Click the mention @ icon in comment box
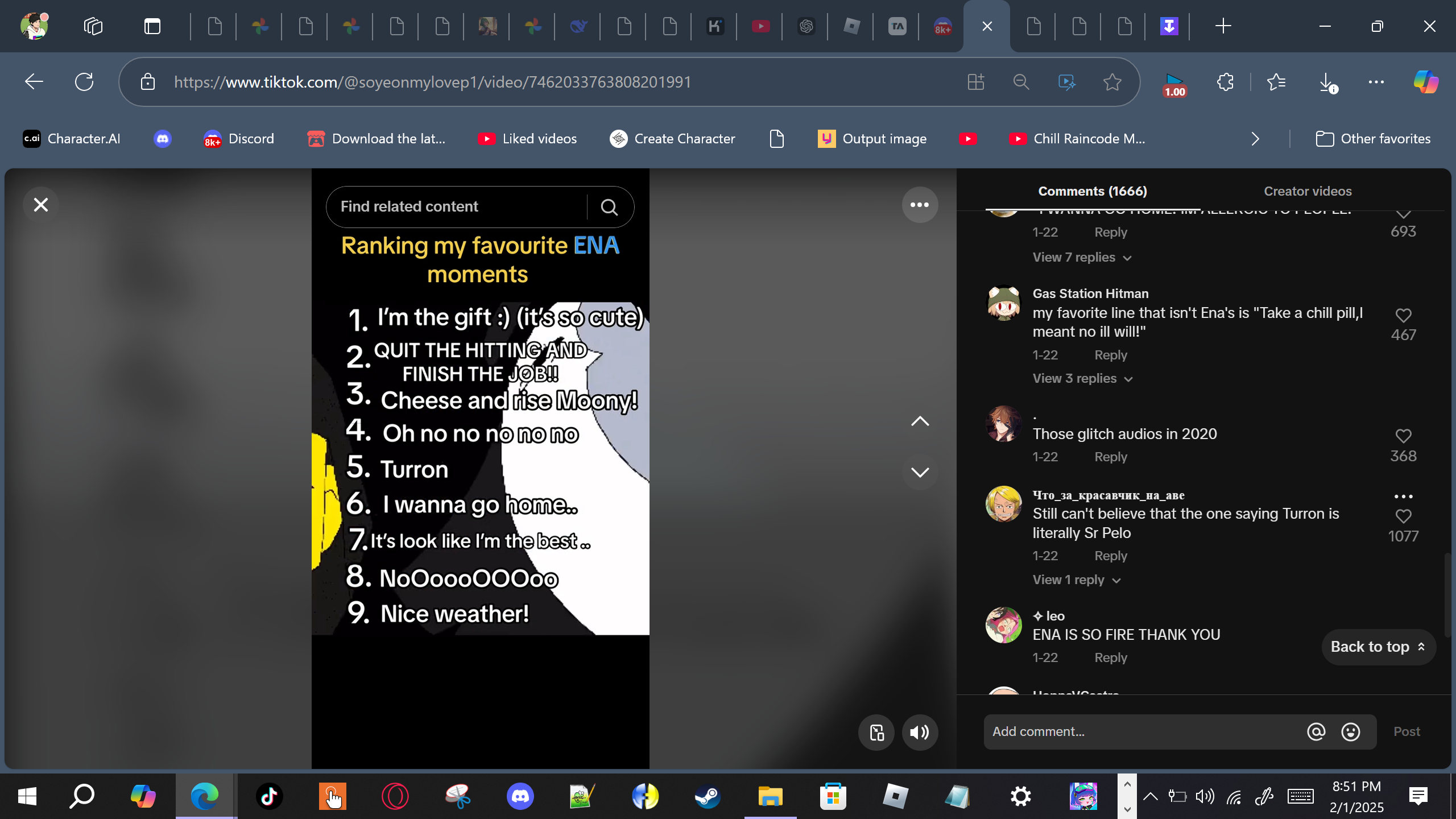Image resolution: width=1456 pixels, height=819 pixels. pos(1316,732)
